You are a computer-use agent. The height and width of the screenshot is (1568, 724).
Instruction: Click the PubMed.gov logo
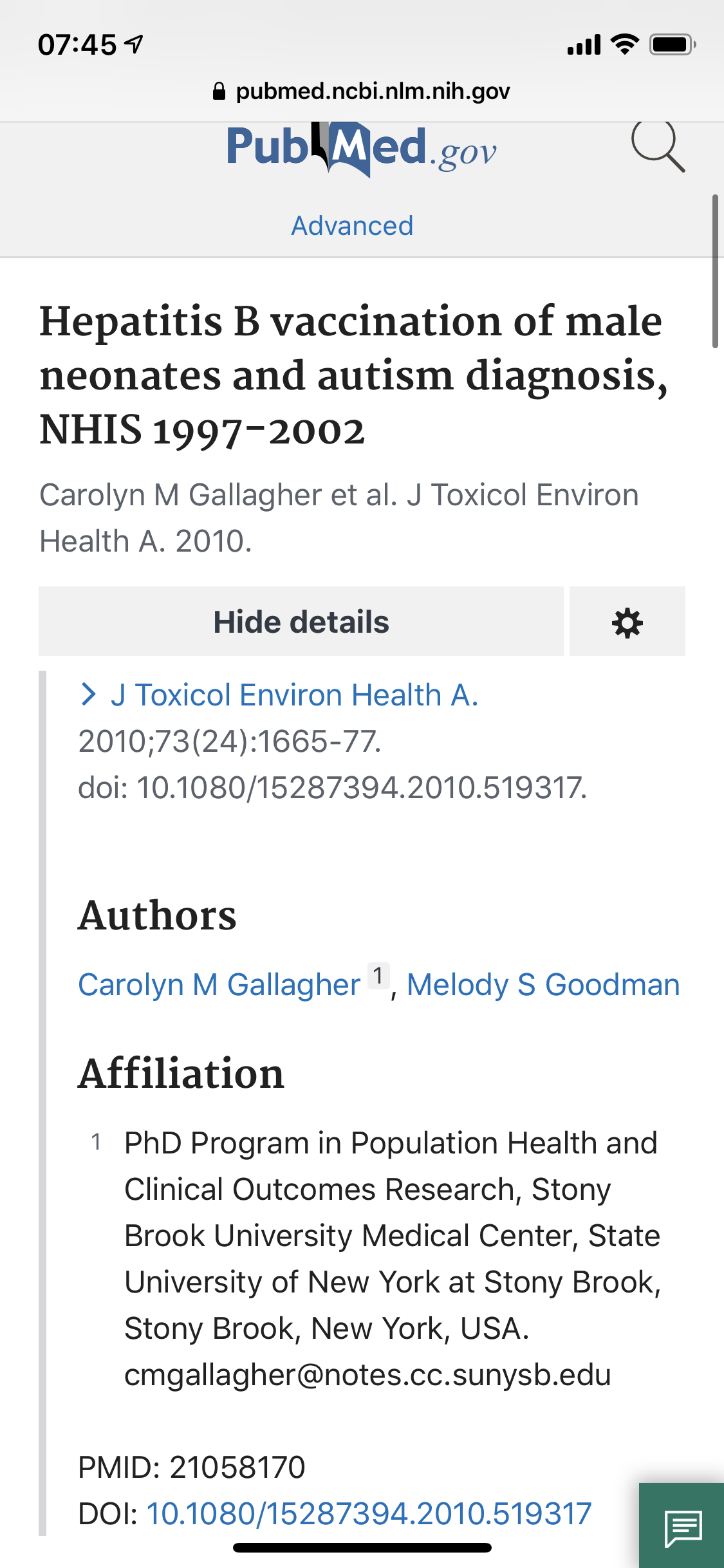(x=361, y=148)
